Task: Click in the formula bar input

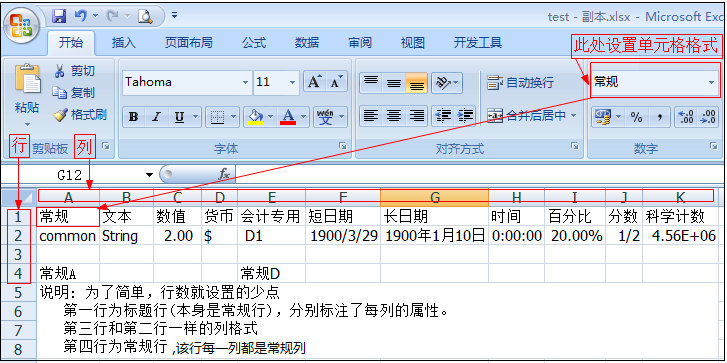Action: [x=479, y=175]
